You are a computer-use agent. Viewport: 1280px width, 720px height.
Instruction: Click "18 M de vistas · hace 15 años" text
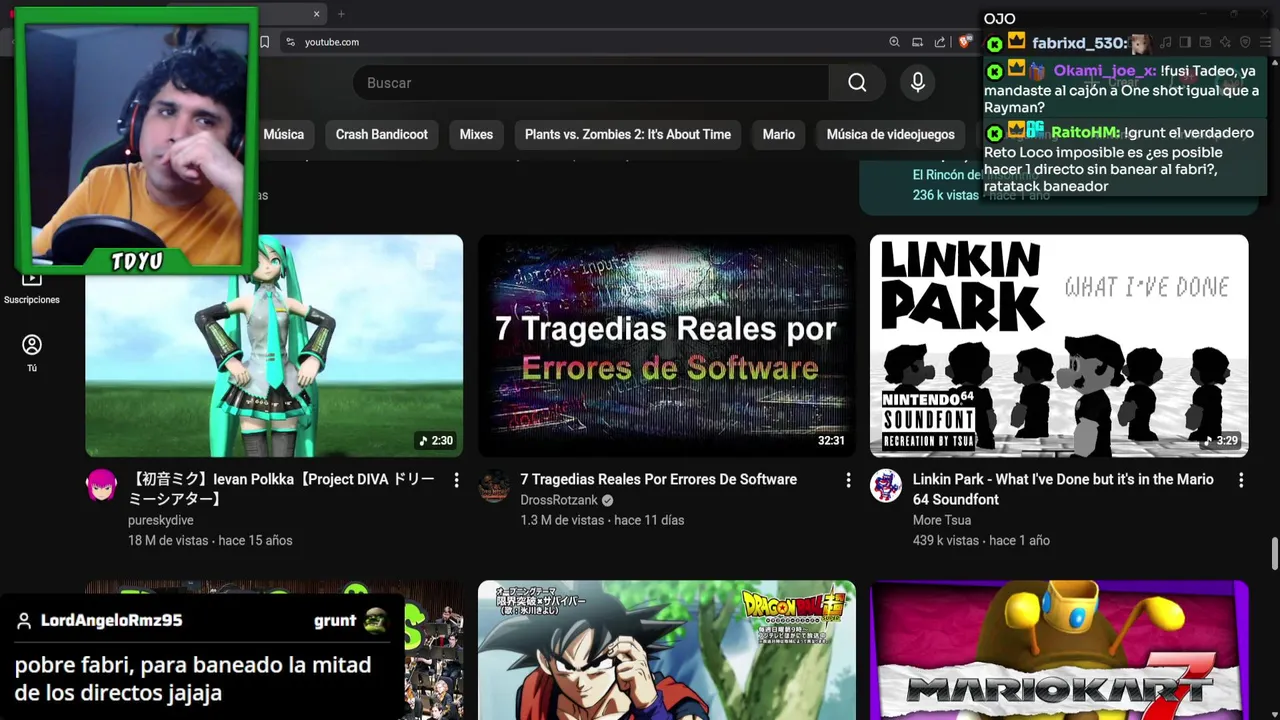[x=210, y=540]
